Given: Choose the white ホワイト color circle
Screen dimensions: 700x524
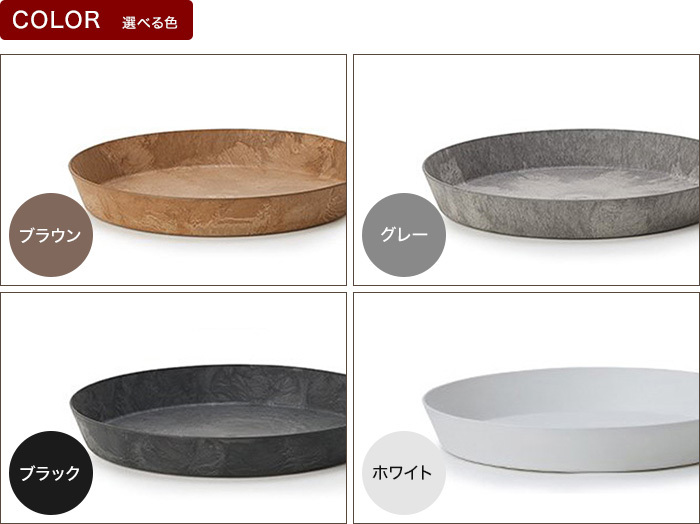Looking at the screenshot, I should 404,473.
